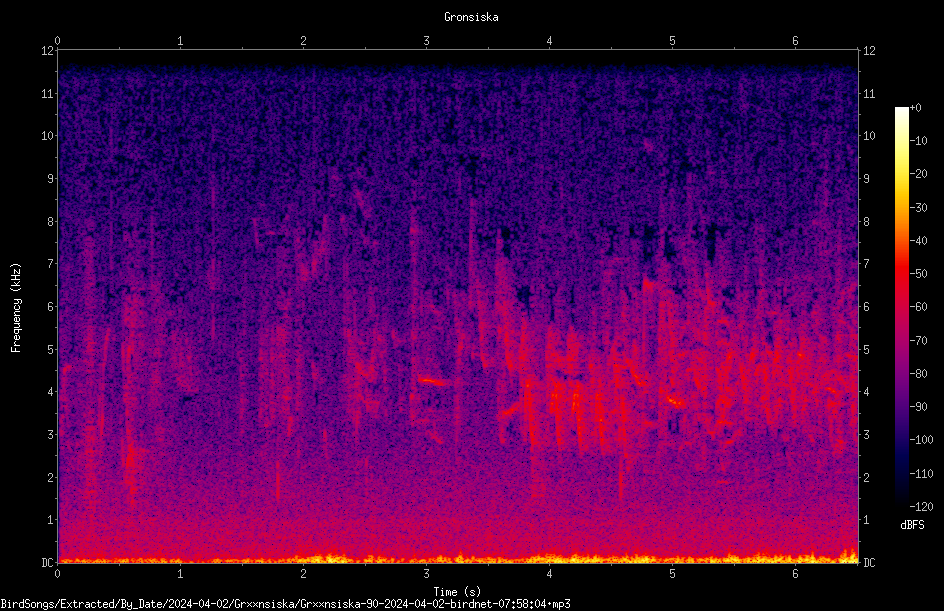The width and height of the screenshot is (944, 611).
Task: Click the 2 second mark on top axis
Action: 303,41
